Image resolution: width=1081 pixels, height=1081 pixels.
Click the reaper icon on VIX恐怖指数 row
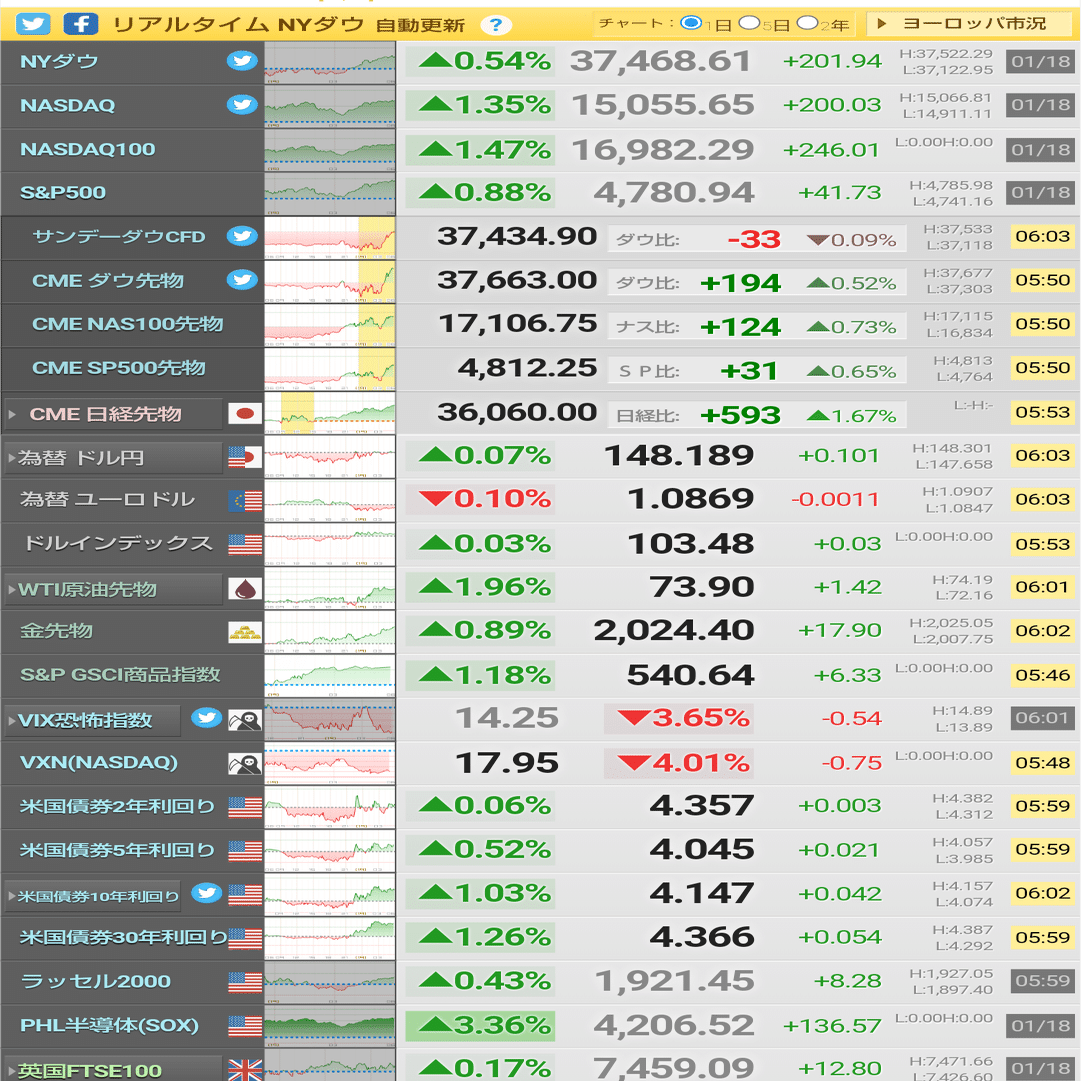(x=245, y=720)
